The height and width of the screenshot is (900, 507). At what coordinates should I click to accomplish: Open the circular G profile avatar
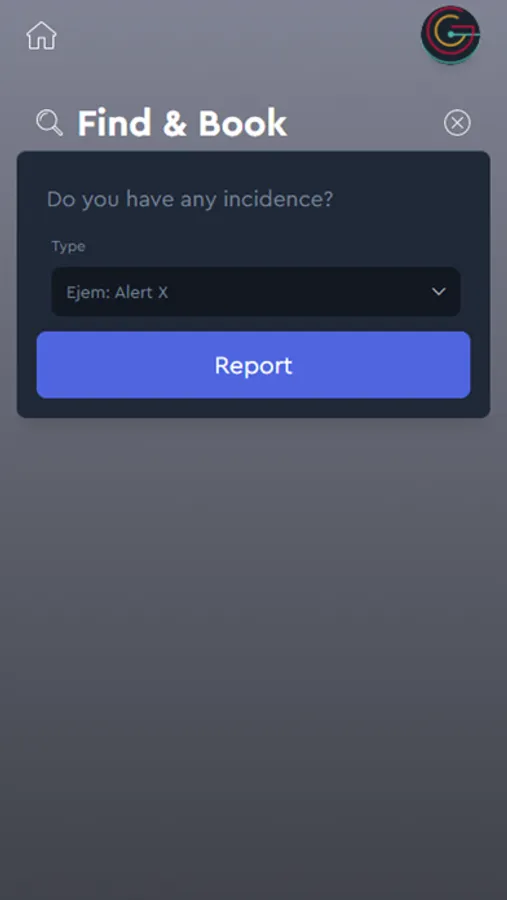451,34
